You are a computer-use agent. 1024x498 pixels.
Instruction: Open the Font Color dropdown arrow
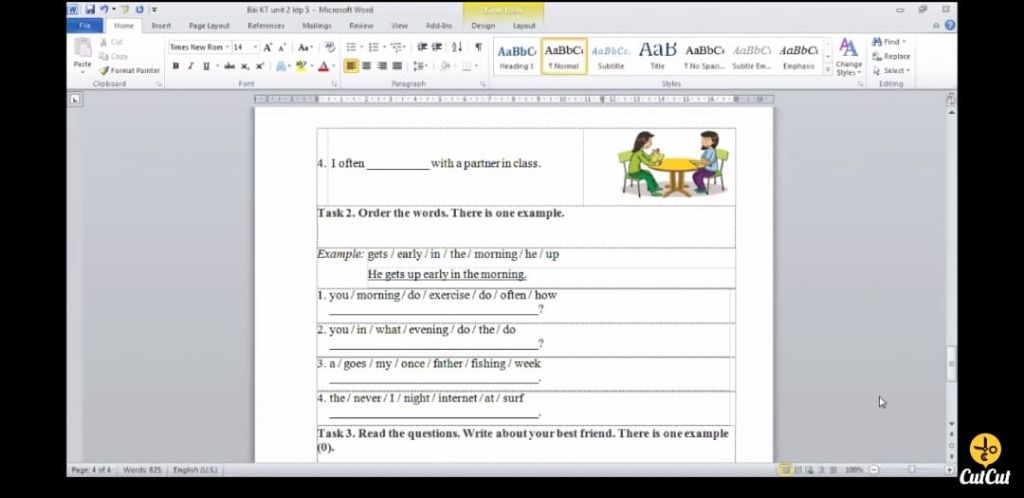click(x=333, y=66)
